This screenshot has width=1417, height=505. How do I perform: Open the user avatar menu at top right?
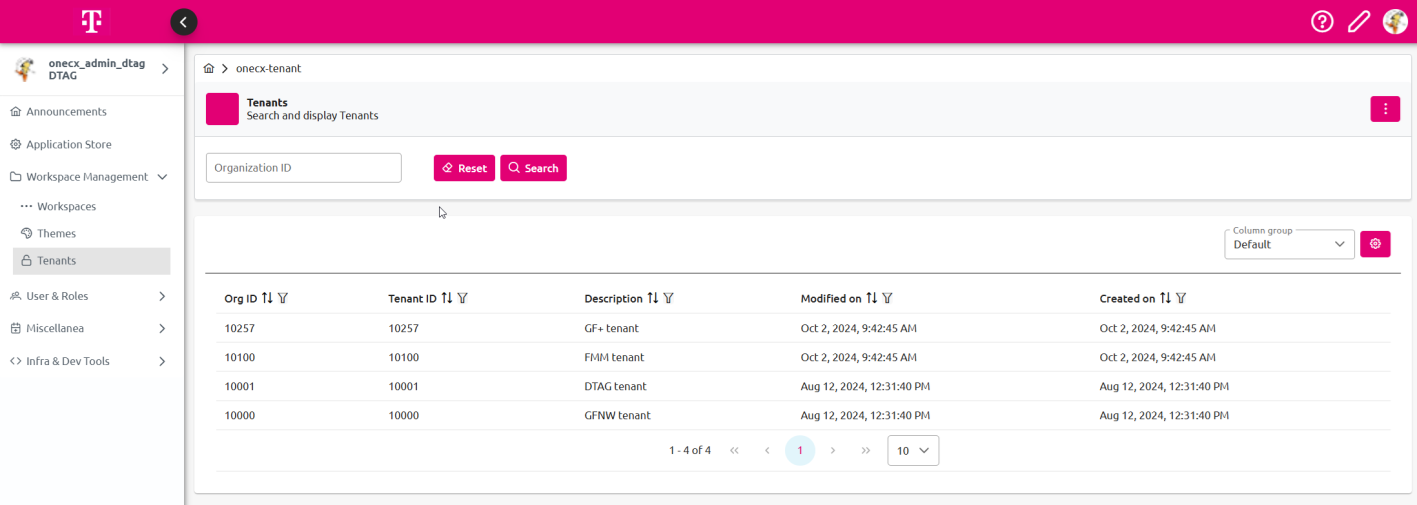point(1395,22)
